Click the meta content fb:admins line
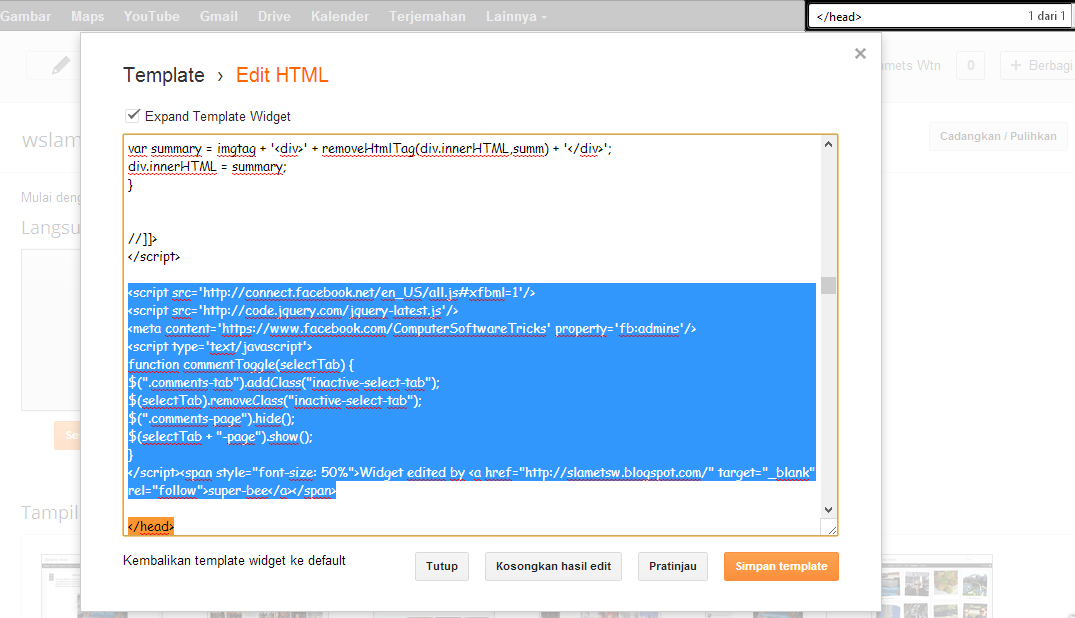 [412, 329]
